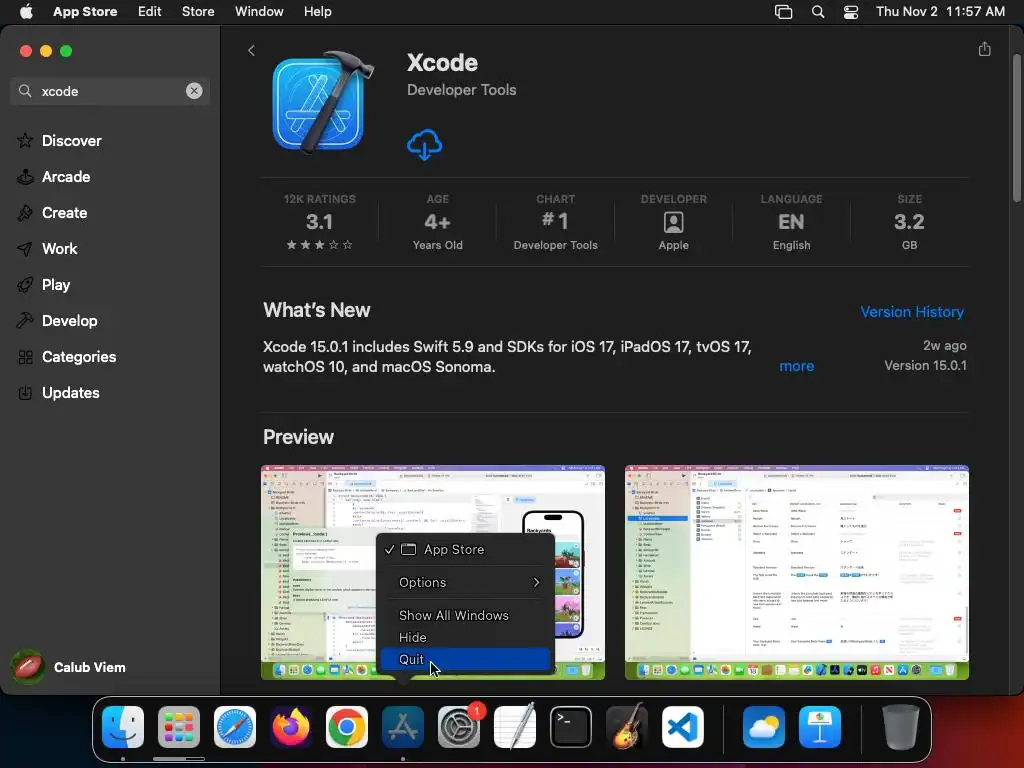The image size is (1024, 768).
Task: Open the Edit menu
Action: coord(150,12)
